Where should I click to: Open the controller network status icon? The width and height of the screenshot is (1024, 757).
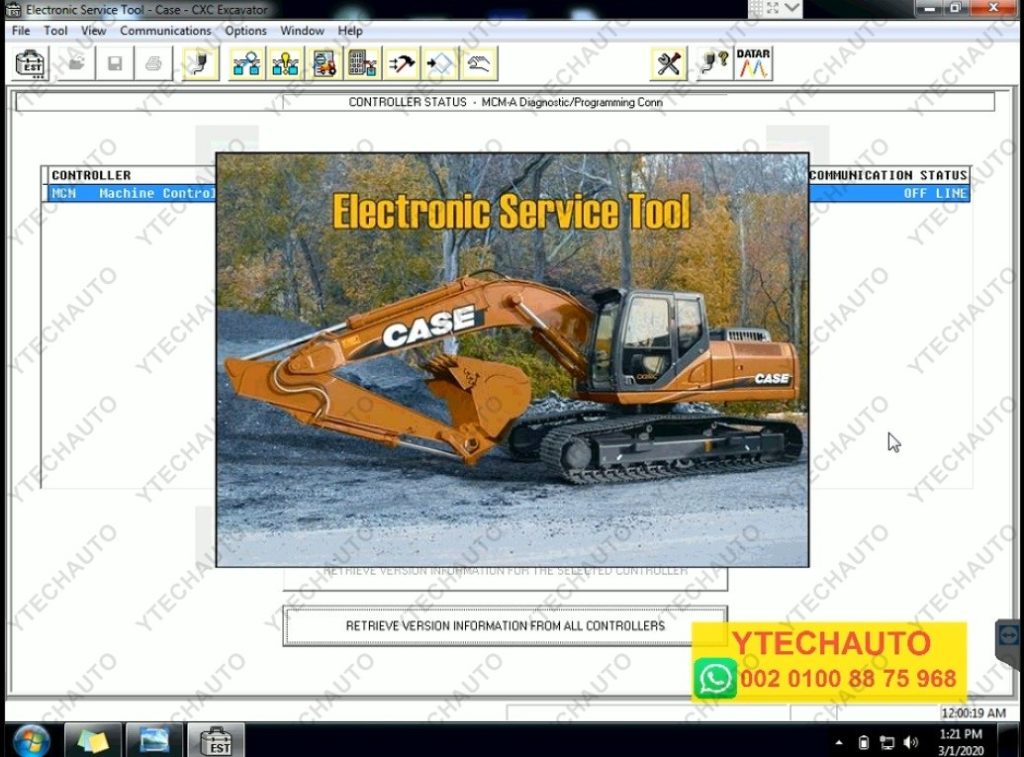pyautogui.click(x=247, y=63)
